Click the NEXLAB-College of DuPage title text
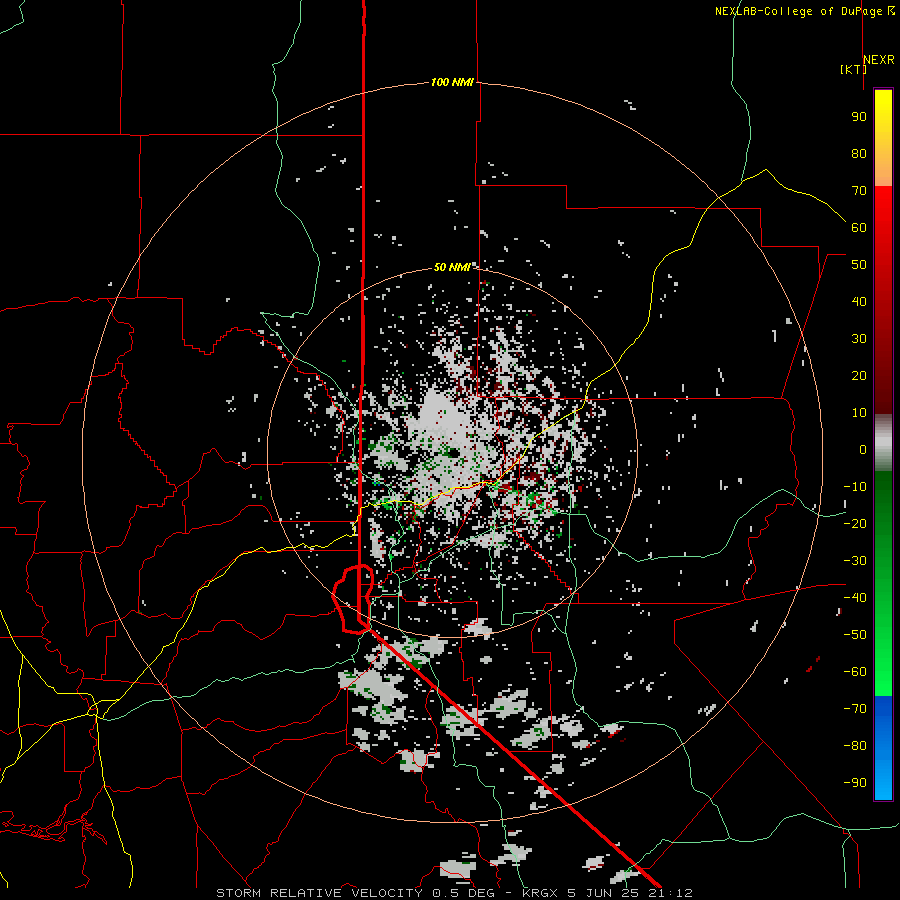Screen dimensions: 900x900 pos(805,11)
